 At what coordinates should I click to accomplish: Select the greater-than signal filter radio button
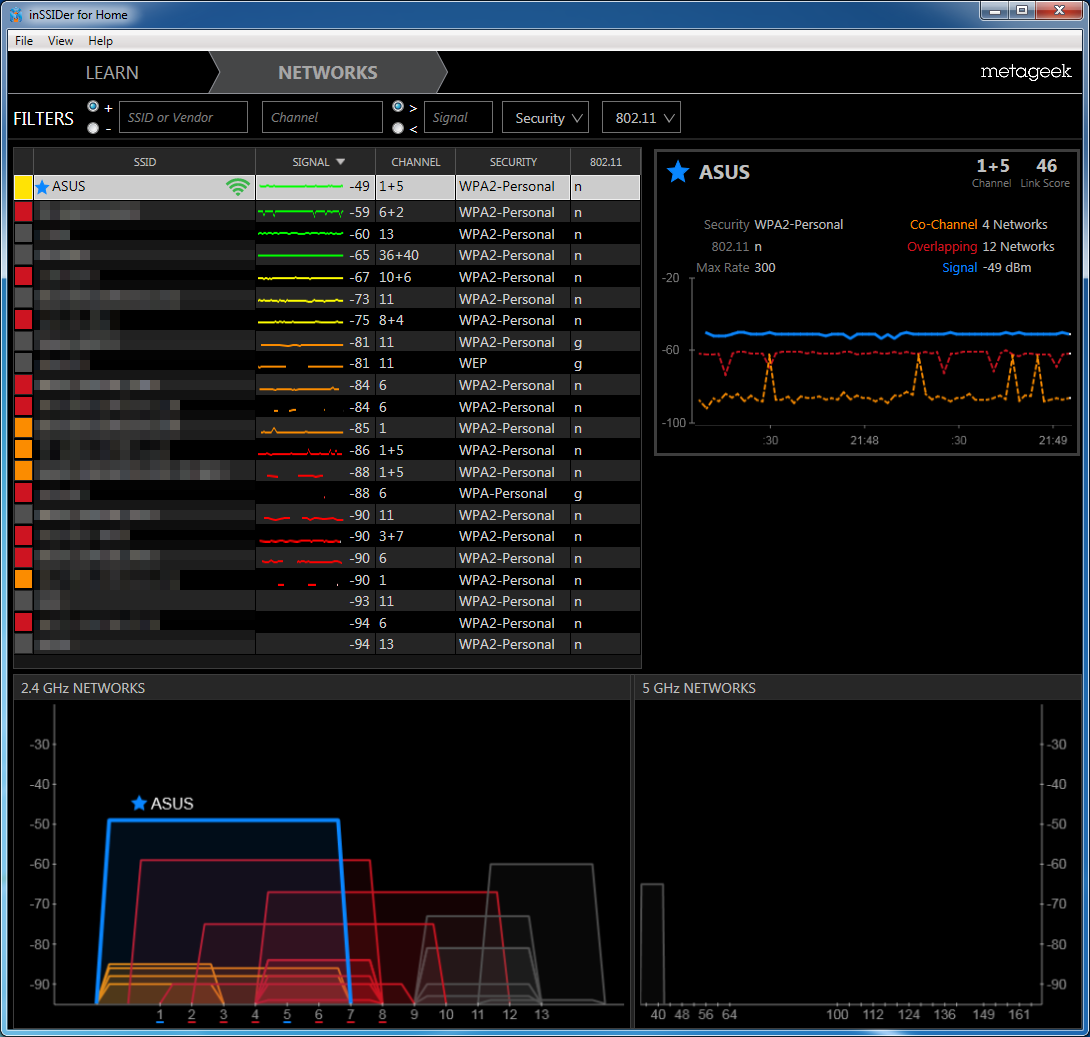click(x=398, y=106)
